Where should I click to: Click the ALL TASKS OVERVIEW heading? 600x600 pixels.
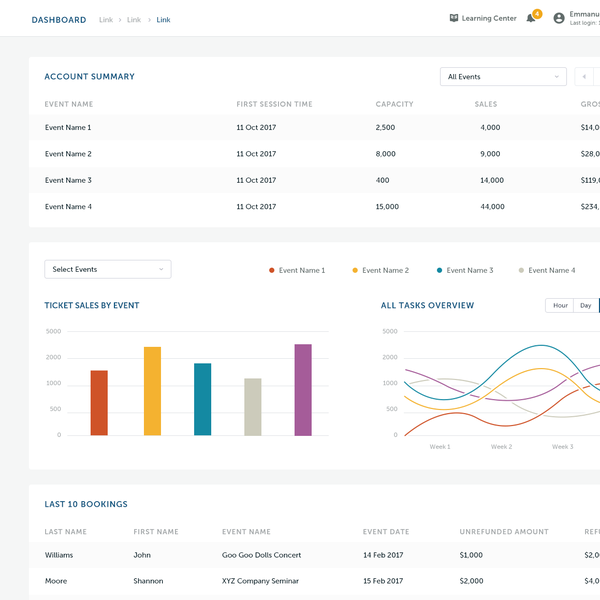tap(427, 305)
